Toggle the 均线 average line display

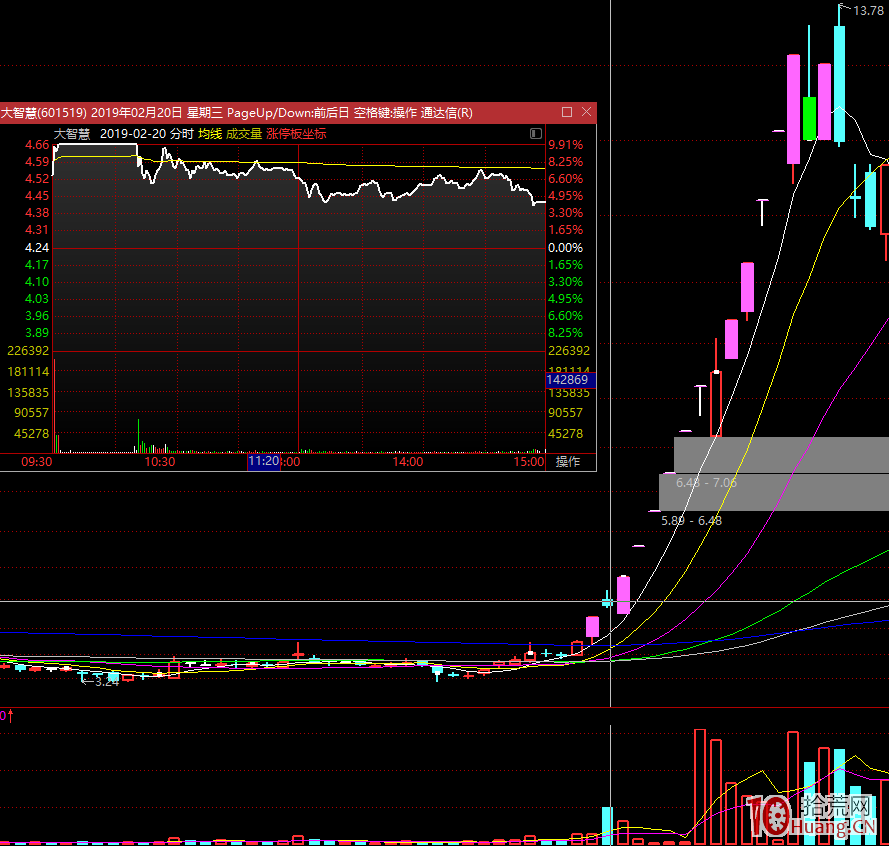tap(209, 134)
